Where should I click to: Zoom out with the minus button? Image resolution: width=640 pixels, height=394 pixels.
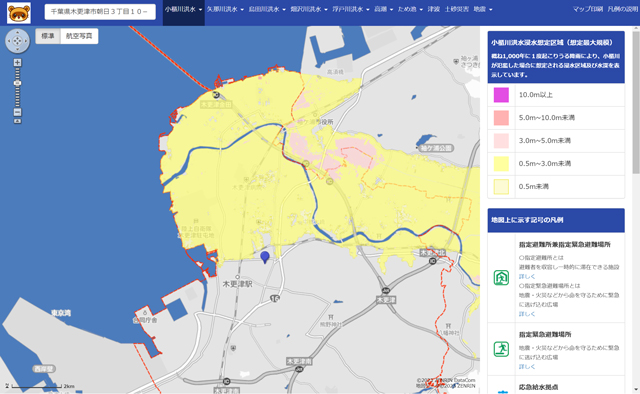tap(17, 112)
